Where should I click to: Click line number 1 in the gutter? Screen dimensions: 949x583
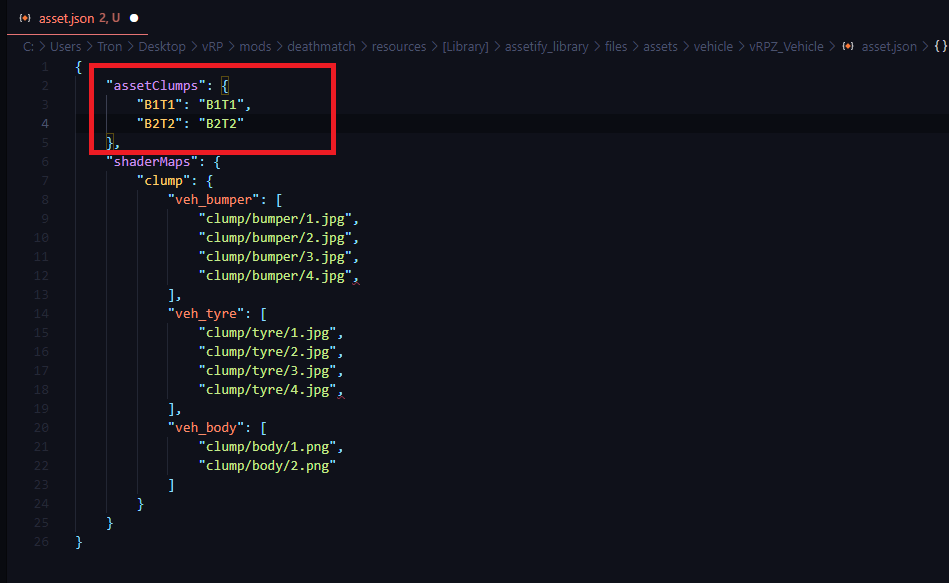coord(45,67)
